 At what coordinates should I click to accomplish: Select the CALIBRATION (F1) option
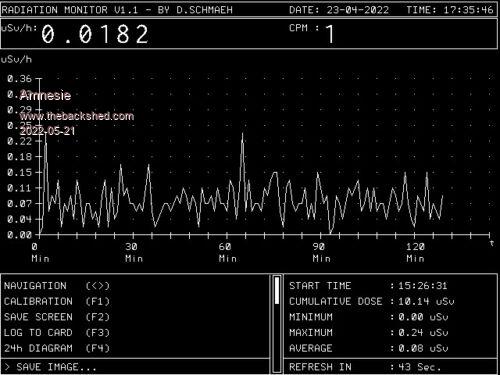[x=57, y=301]
